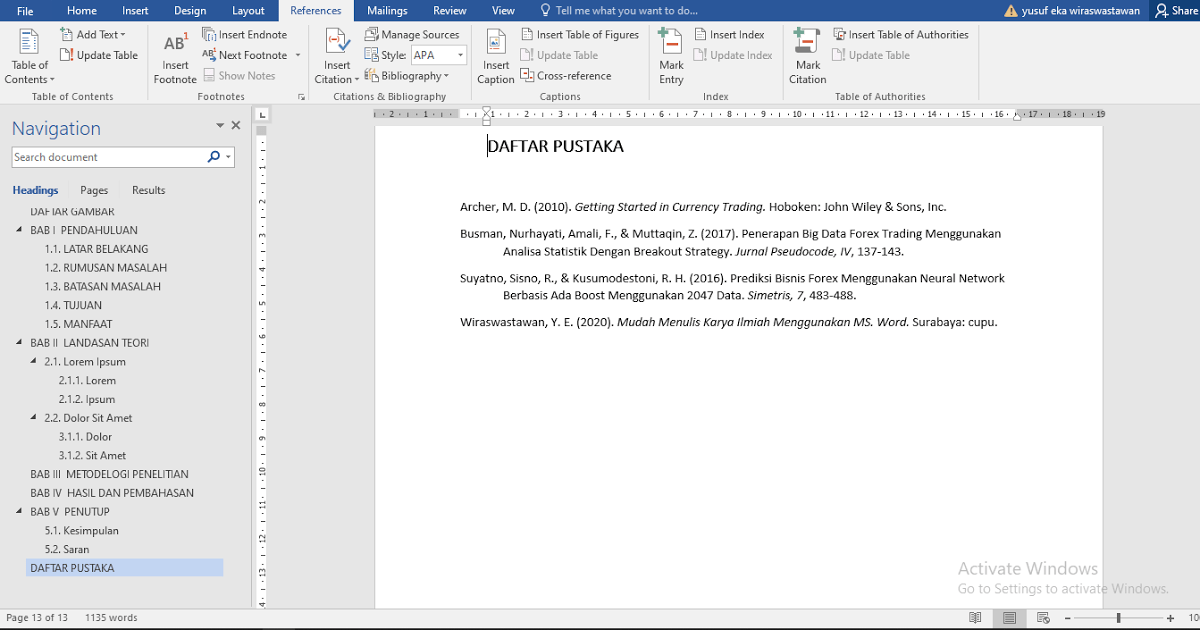Open the Review ribbon tab

[x=449, y=11]
